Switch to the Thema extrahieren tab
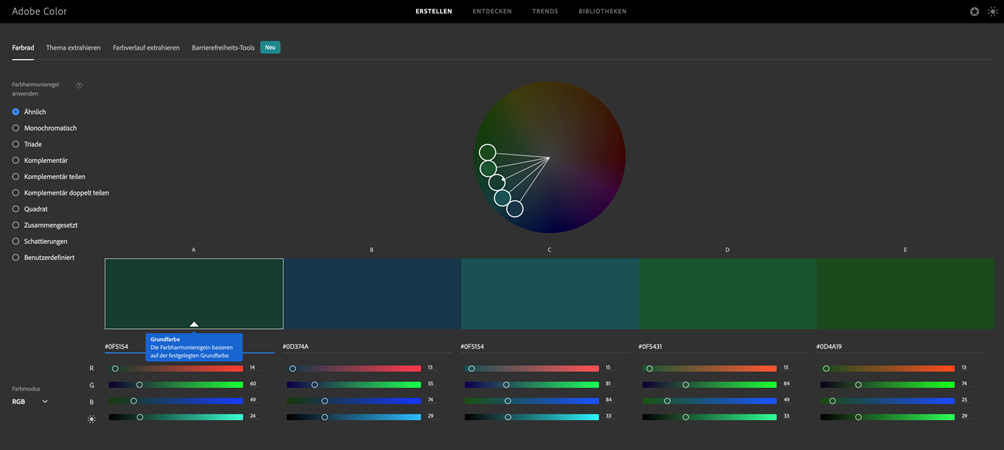 point(73,47)
